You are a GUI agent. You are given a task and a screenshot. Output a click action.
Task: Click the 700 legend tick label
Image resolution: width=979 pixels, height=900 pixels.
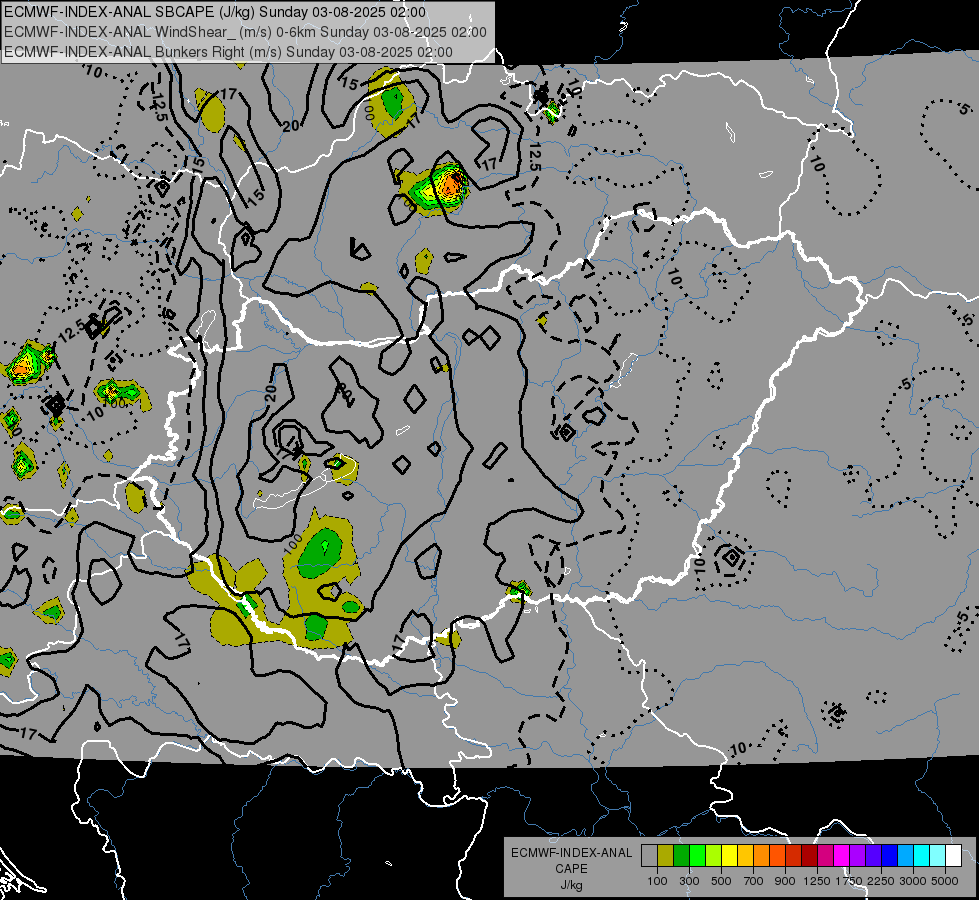tap(754, 881)
